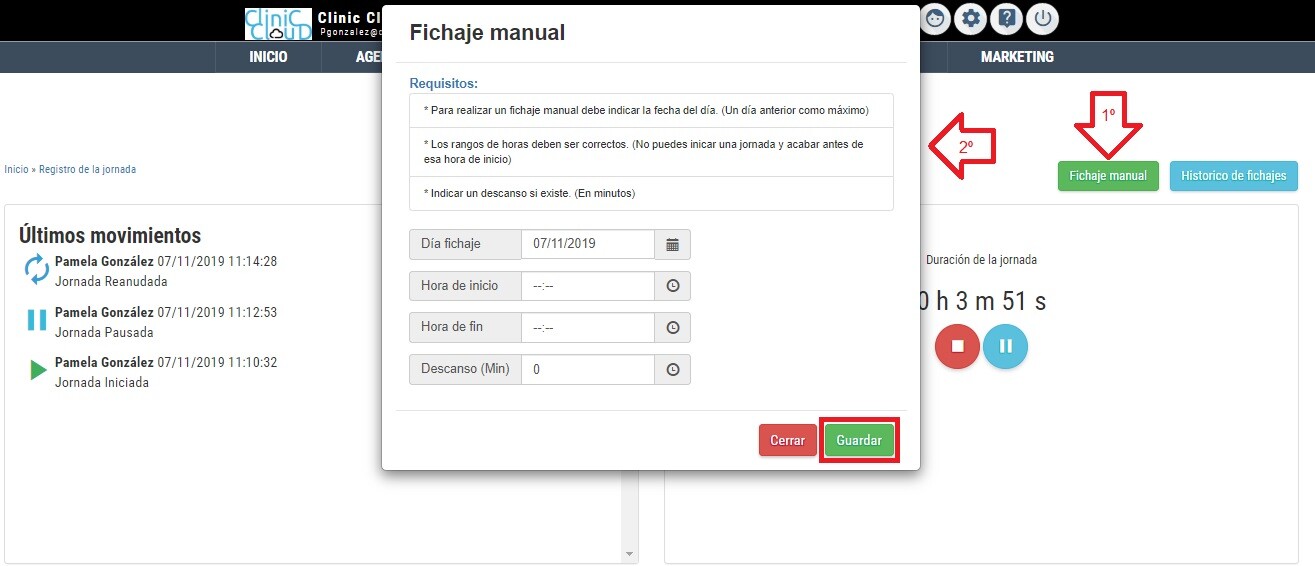Open the settings gear icon in header
This screenshot has height=566, width=1315.
point(970,19)
